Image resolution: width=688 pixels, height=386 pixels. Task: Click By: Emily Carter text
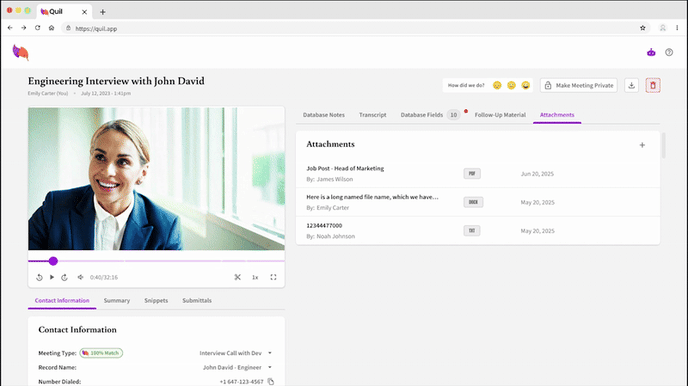(328, 208)
